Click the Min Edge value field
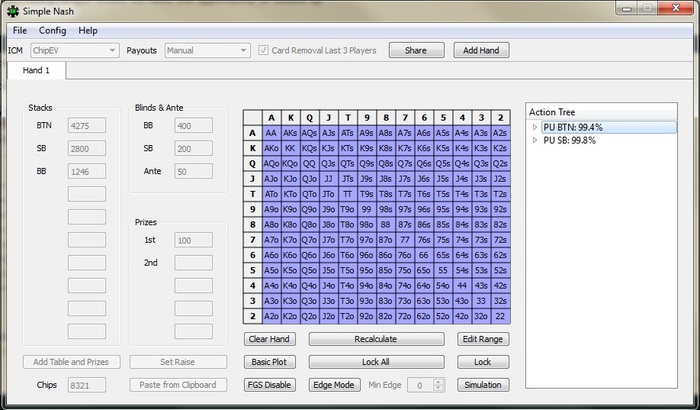Viewport: 700px width, 410px height. [x=421, y=385]
